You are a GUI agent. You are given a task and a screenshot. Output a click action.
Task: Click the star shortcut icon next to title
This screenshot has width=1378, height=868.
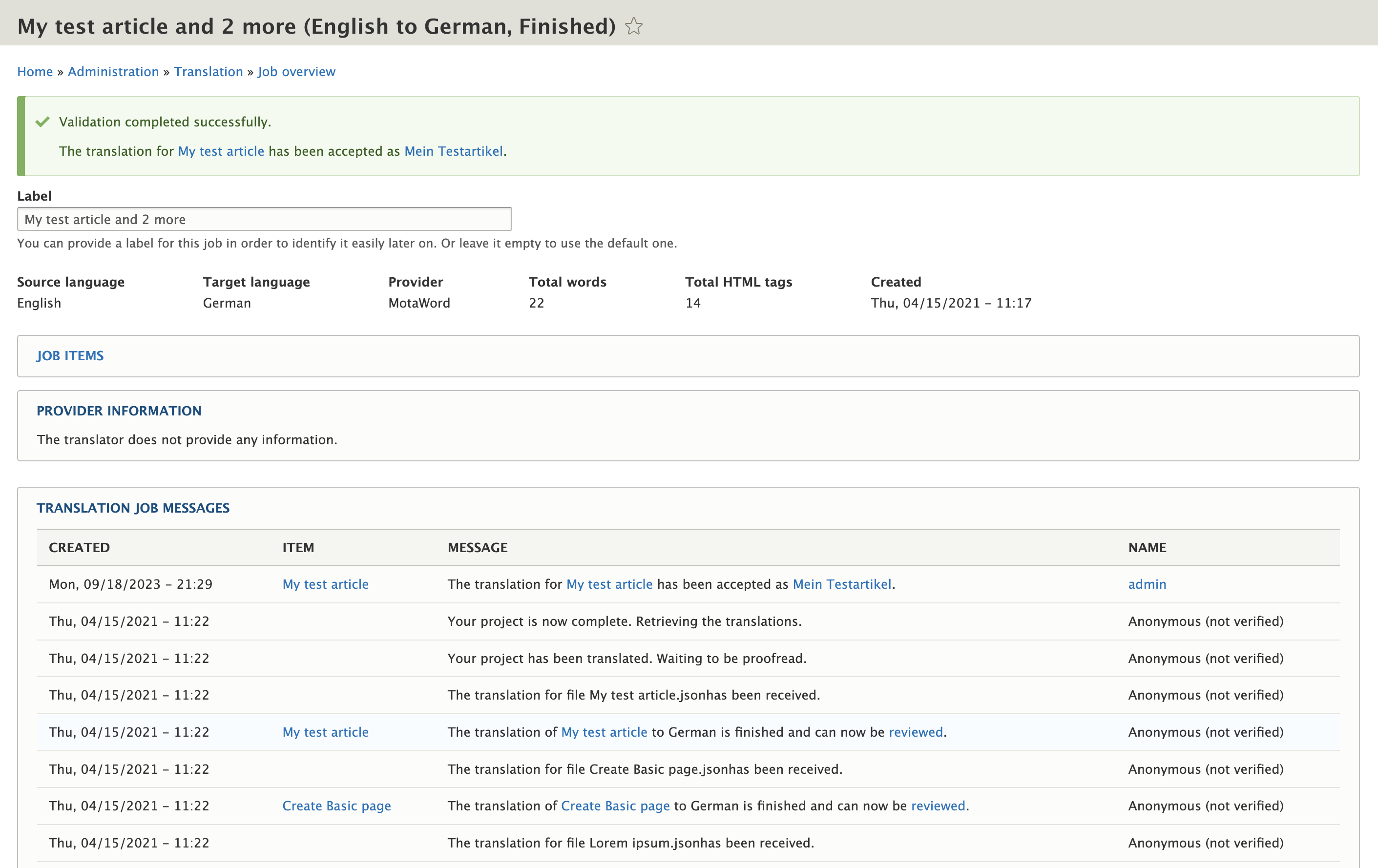coord(633,26)
